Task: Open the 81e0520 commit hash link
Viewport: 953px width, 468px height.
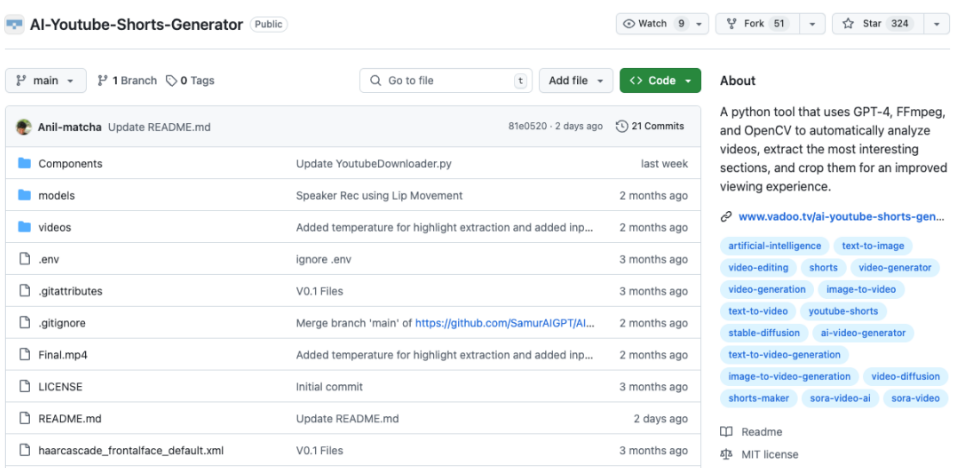Action: [527, 126]
